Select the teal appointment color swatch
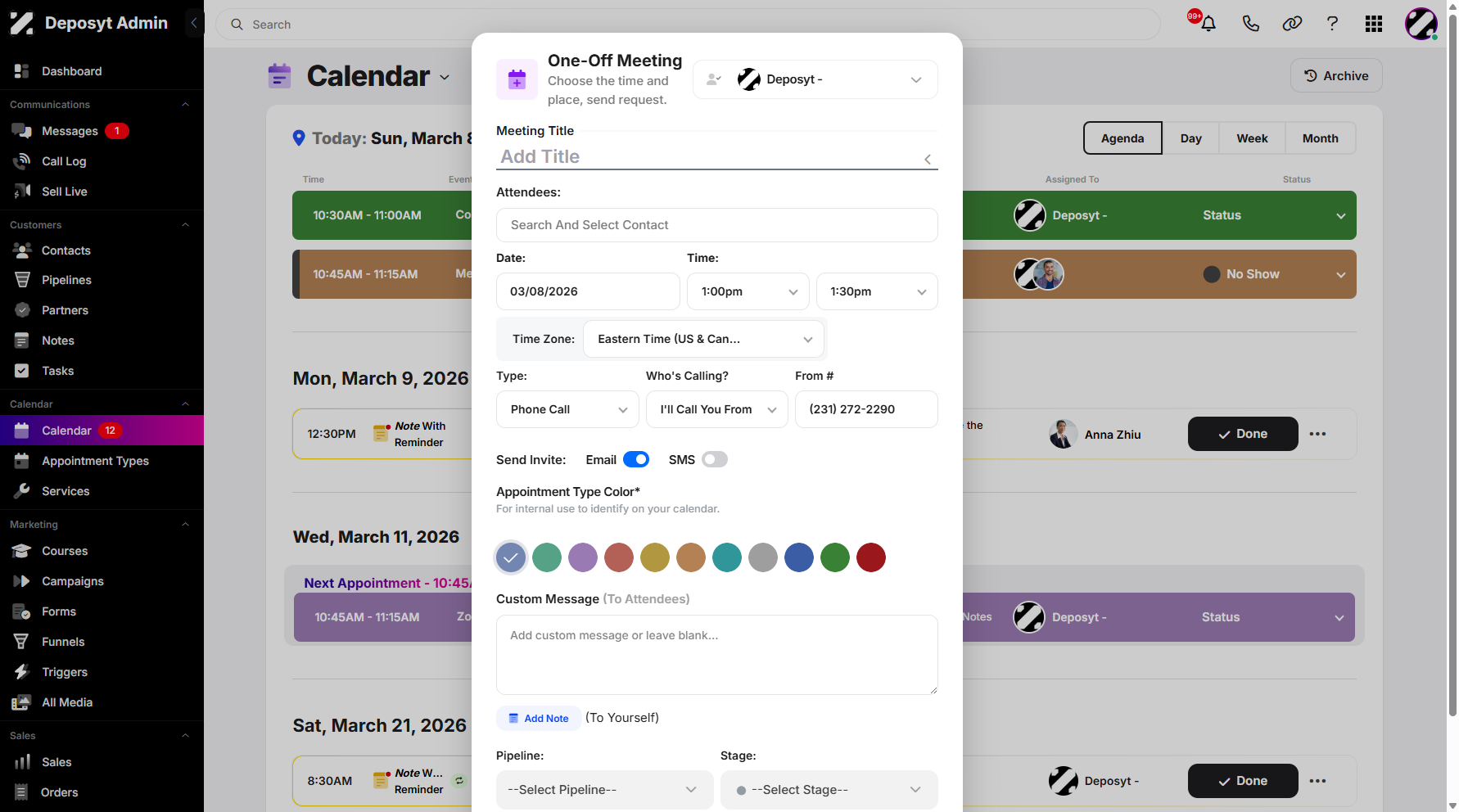Viewport: 1459px width, 812px height. 727,557
